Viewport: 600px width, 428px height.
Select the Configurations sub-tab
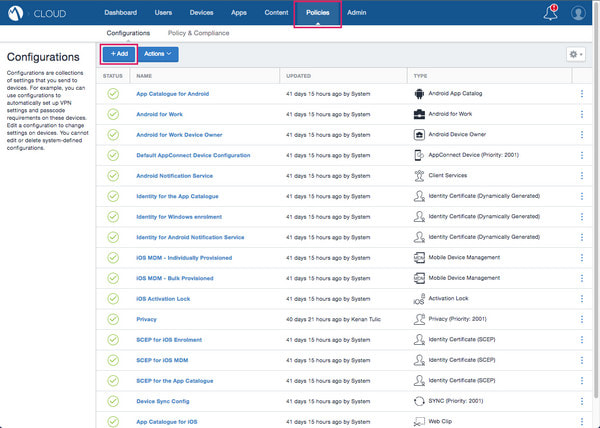coord(128,33)
